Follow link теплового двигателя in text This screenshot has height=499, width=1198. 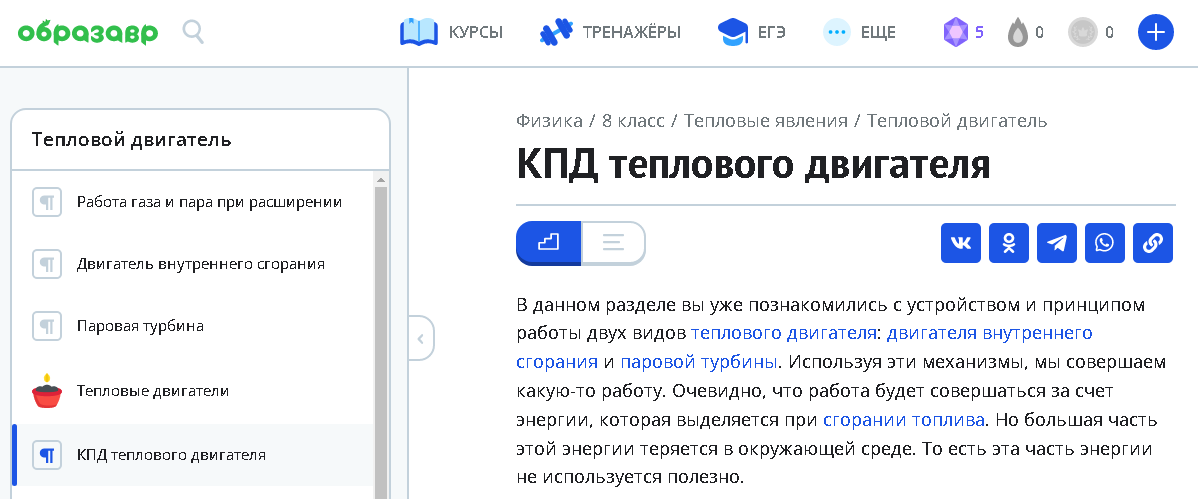point(782,333)
